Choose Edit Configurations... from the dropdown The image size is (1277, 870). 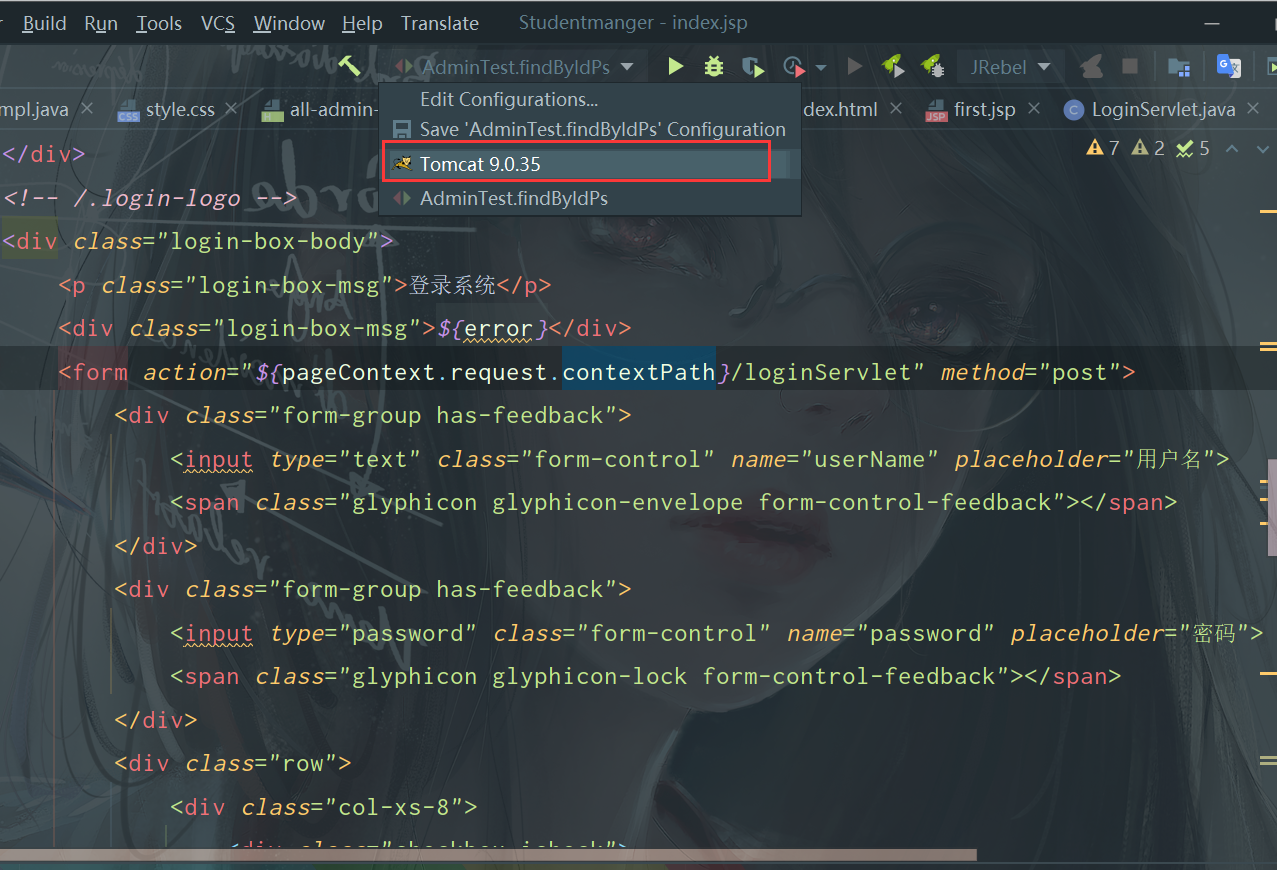tap(509, 99)
